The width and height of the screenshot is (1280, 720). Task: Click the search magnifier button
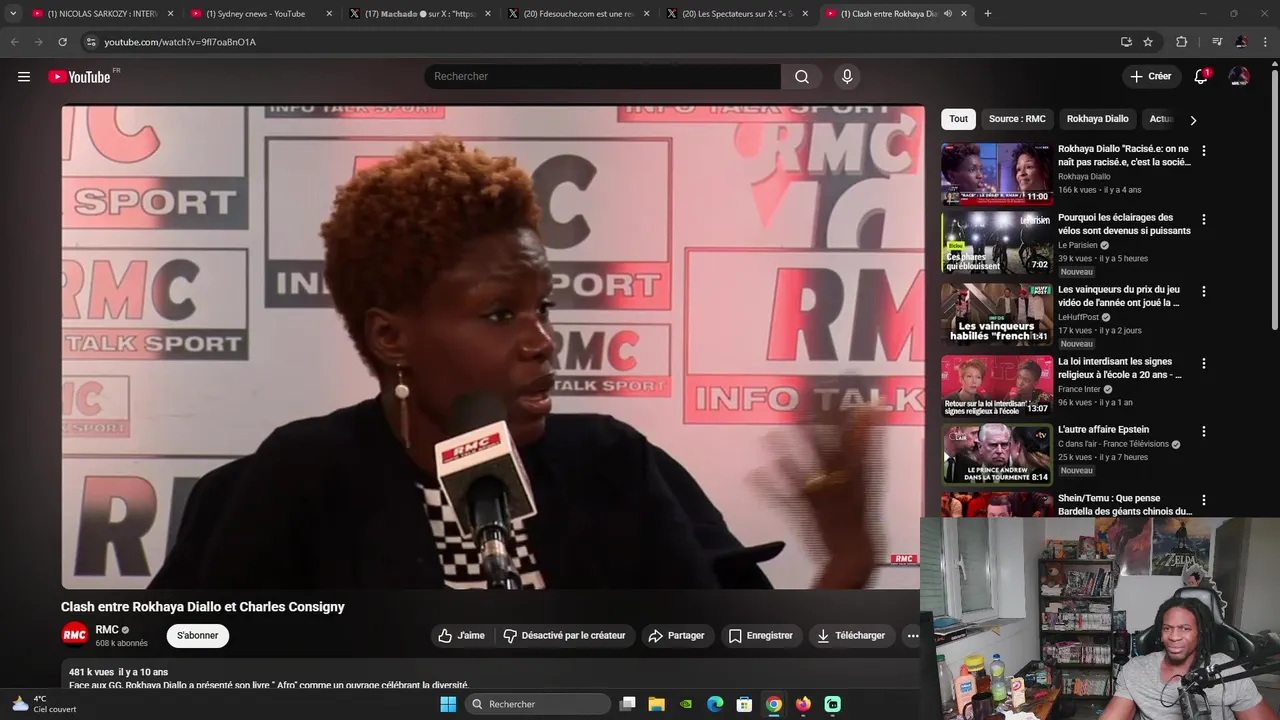802,77
